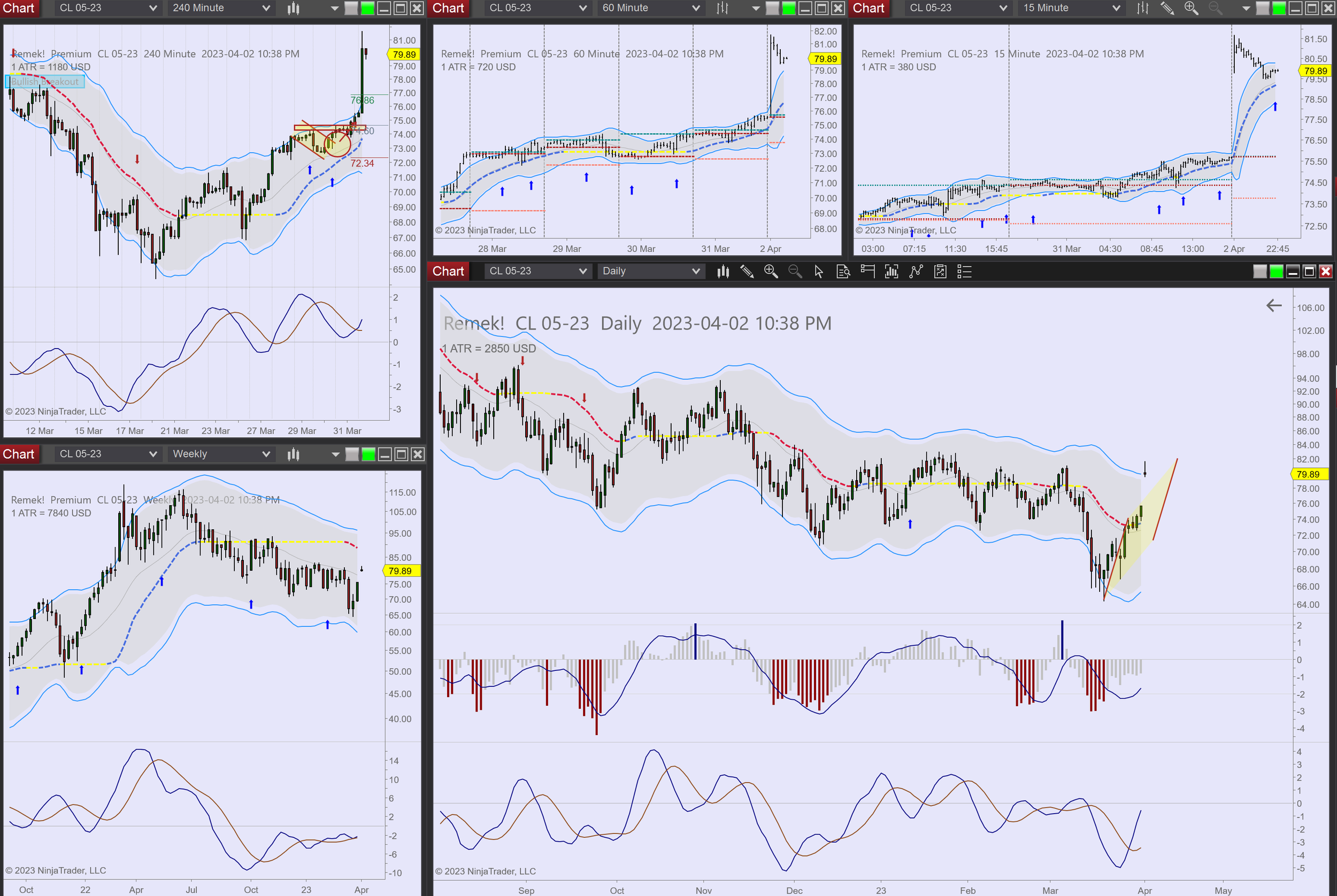Screen dimensions: 1337x896
Task: Open the Data Box icon in Daily toolbar
Action: (843, 272)
